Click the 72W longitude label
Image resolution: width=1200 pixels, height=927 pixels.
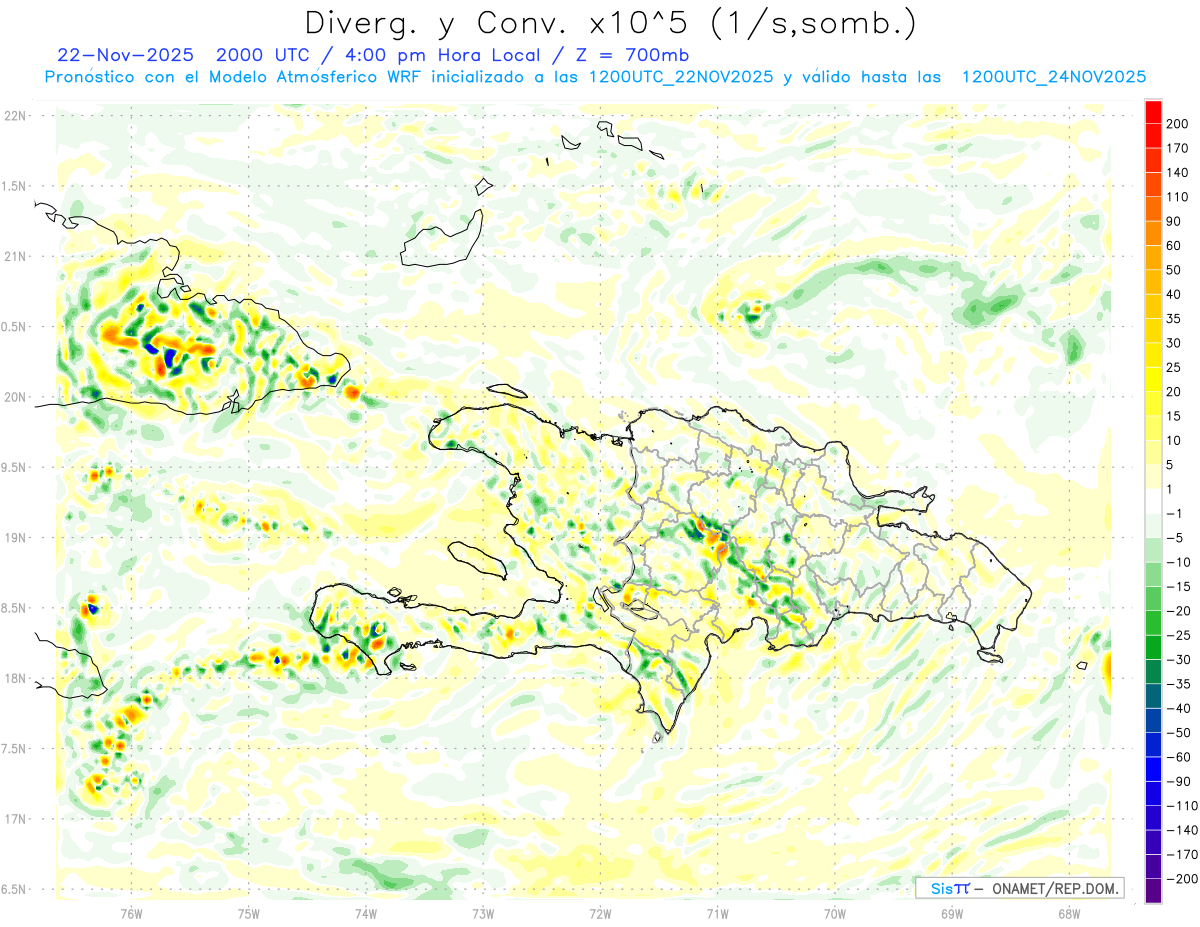click(x=600, y=913)
